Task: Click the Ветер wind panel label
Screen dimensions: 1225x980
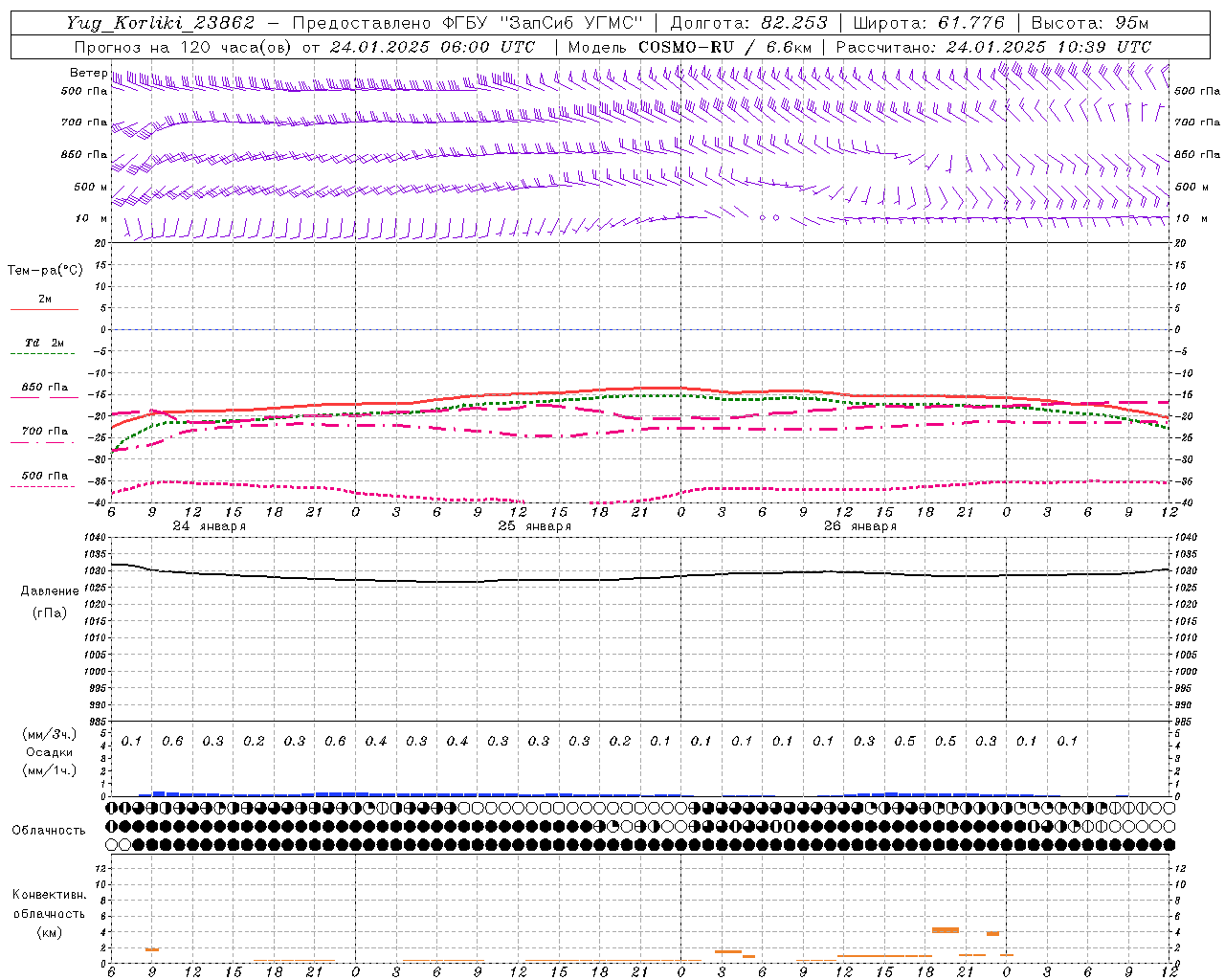Action: [x=88, y=73]
